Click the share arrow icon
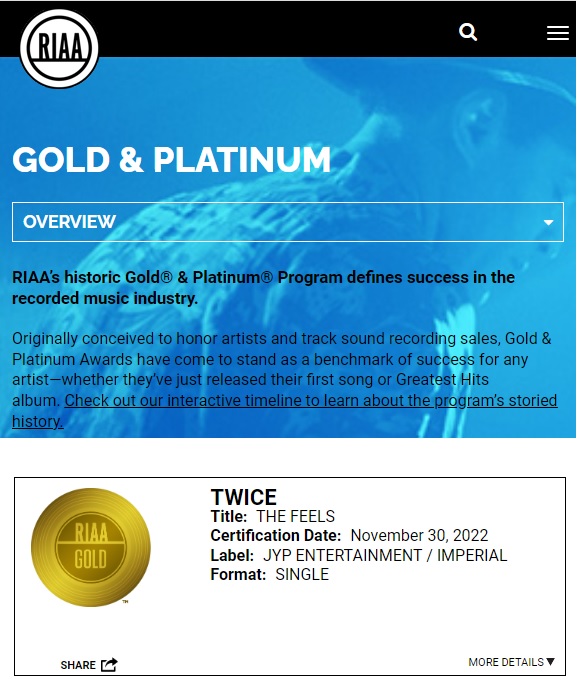 pyautogui.click(x=109, y=665)
